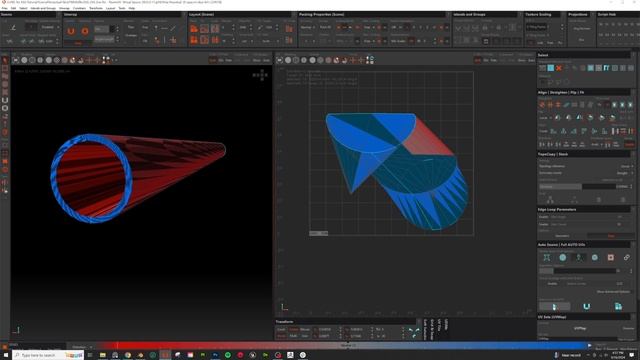Click the first bottom-row Layout icon
The height and width of the screenshot is (360, 640).
tap(194, 40)
